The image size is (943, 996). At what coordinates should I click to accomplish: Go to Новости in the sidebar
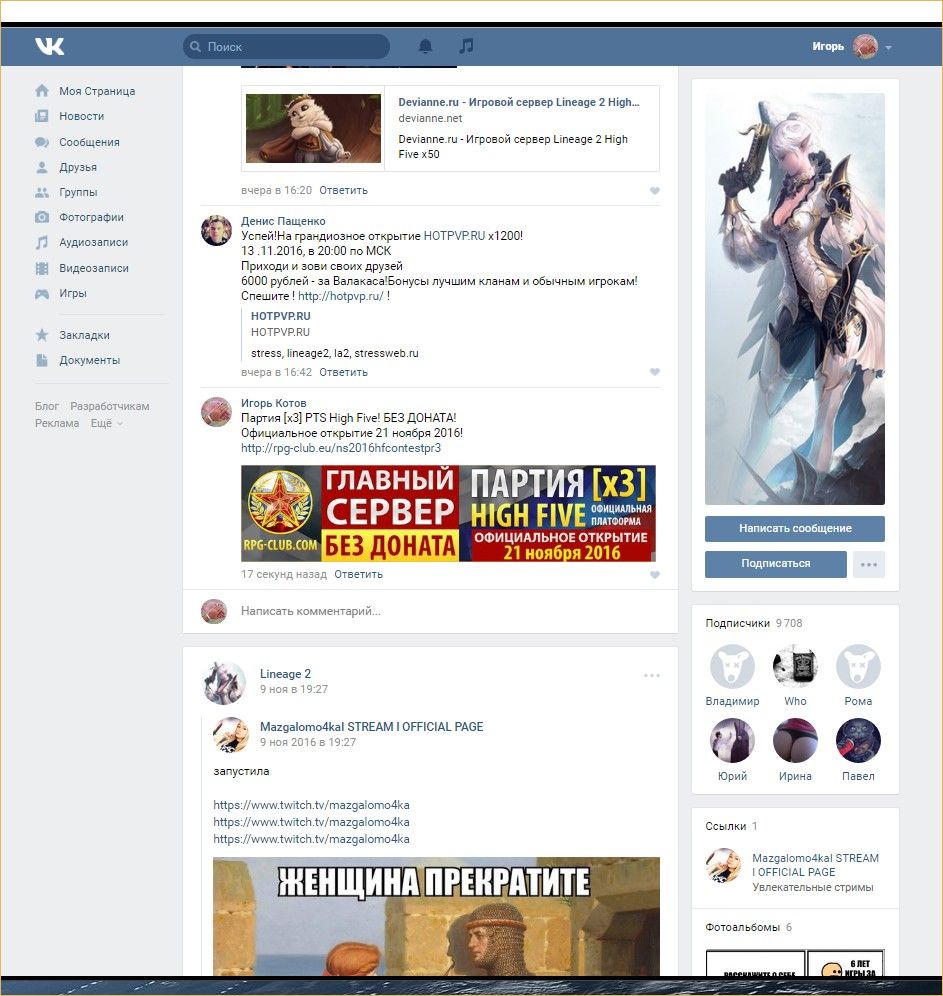click(x=82, y=116)
